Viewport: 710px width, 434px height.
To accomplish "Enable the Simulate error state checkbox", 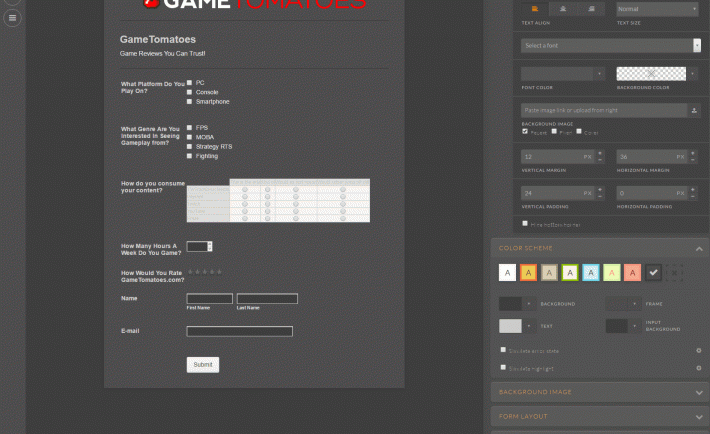I will [x=503, y=350].
